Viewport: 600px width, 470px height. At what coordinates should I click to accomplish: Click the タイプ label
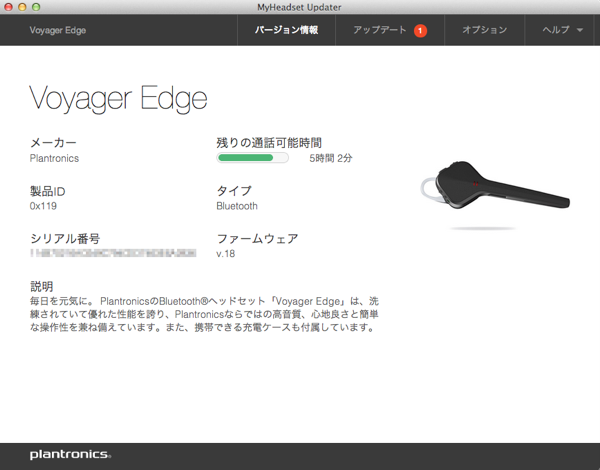tap(234, 191)
